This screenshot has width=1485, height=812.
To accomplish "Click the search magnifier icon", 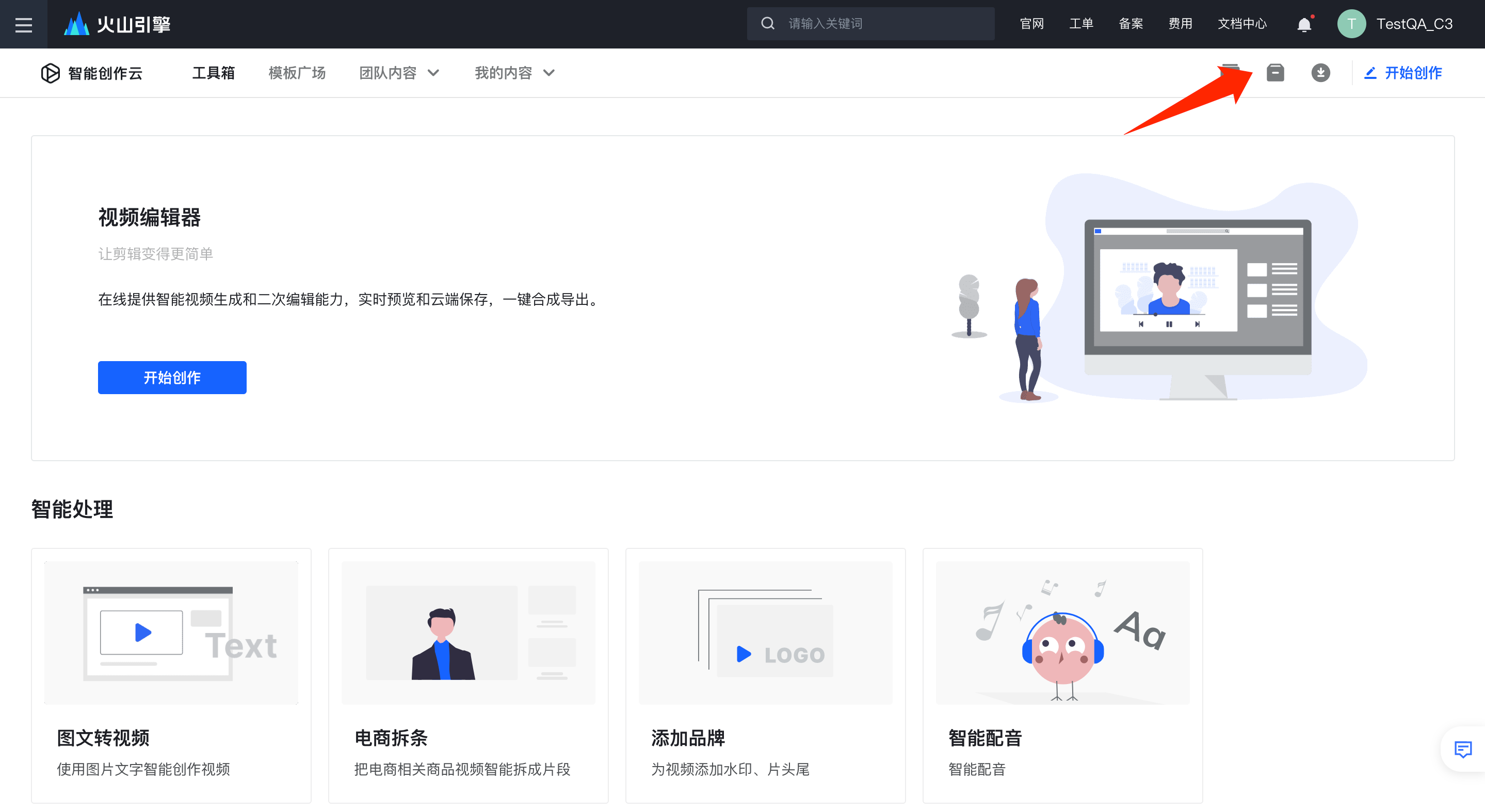I will click(x=767, y=24).
